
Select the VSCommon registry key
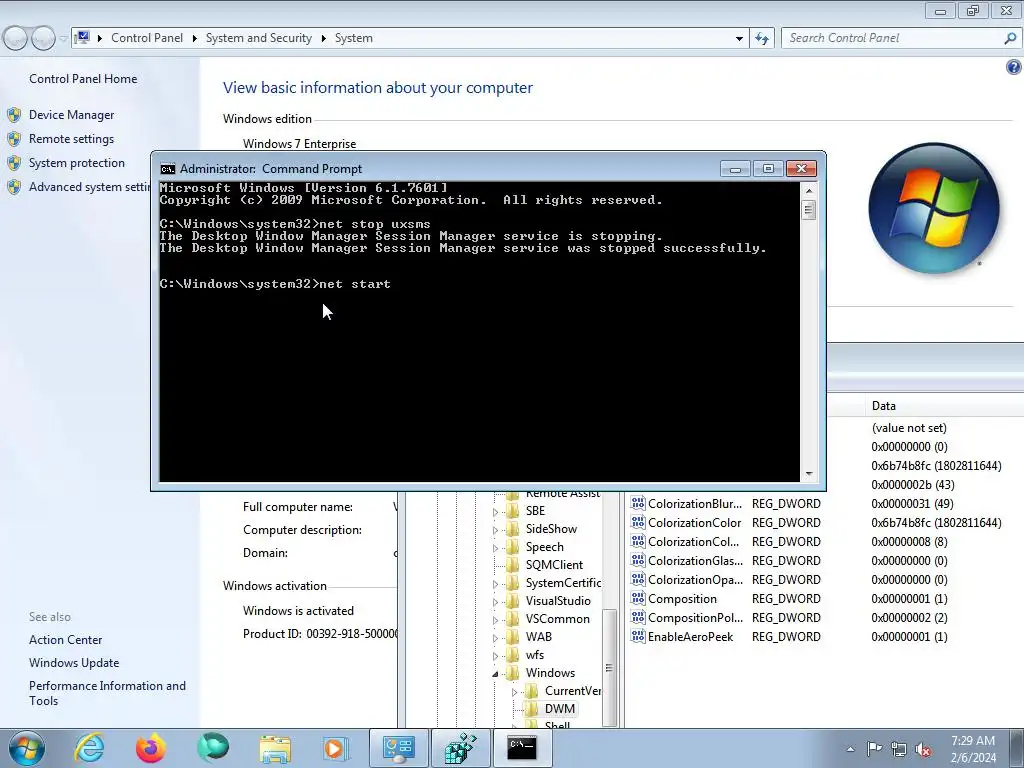(x=557, y=619)
